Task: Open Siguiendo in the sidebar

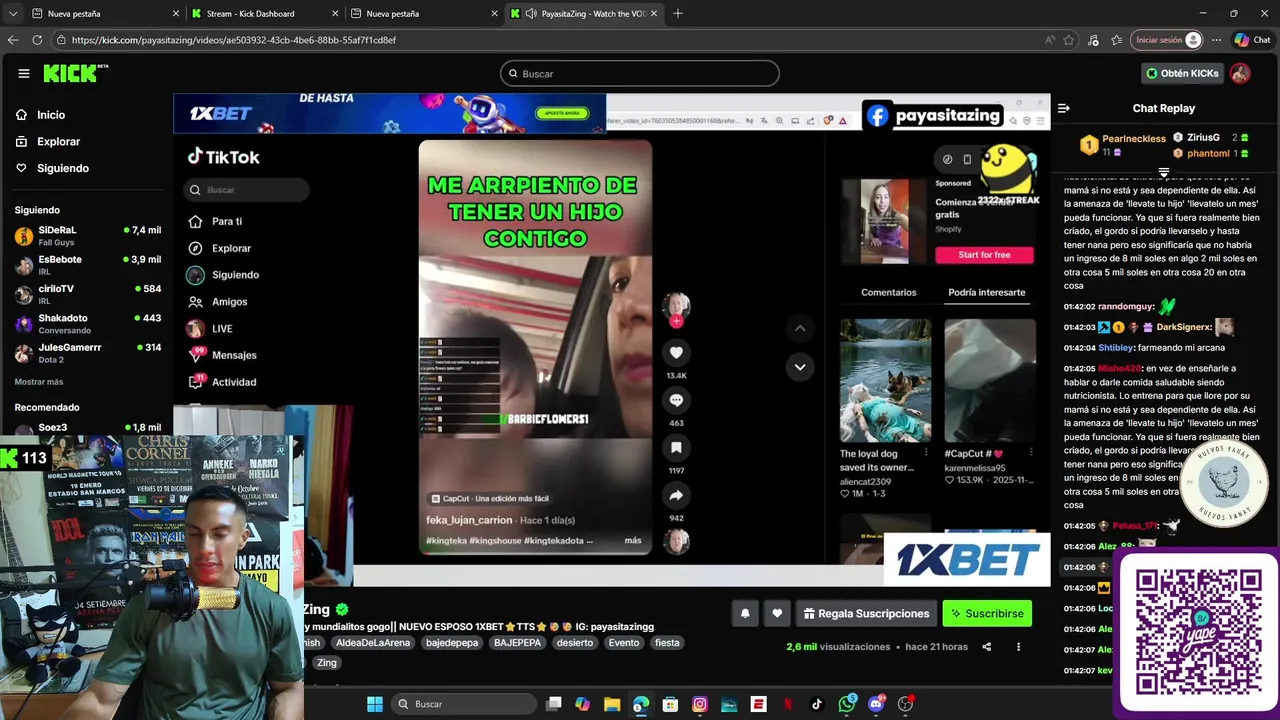Action: (62, 168)
